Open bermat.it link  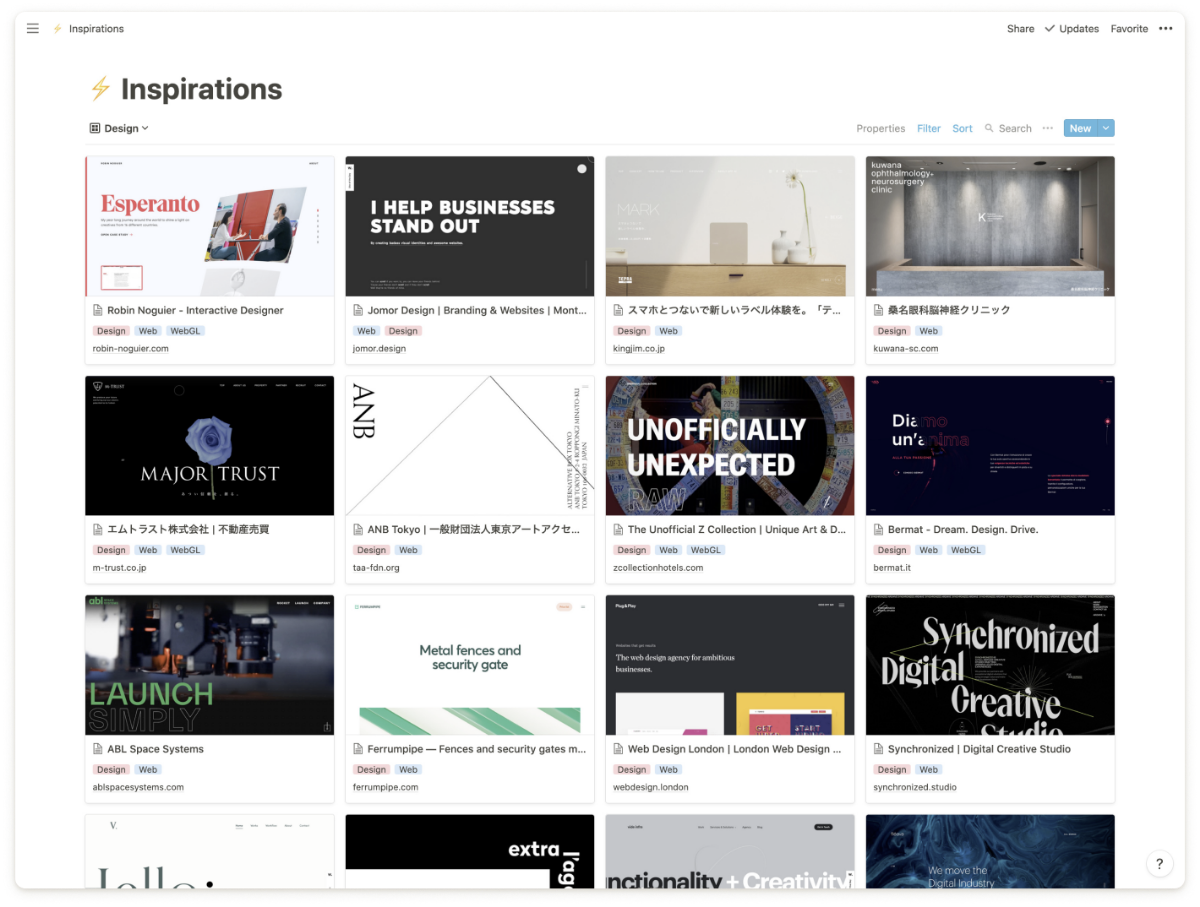892,568
